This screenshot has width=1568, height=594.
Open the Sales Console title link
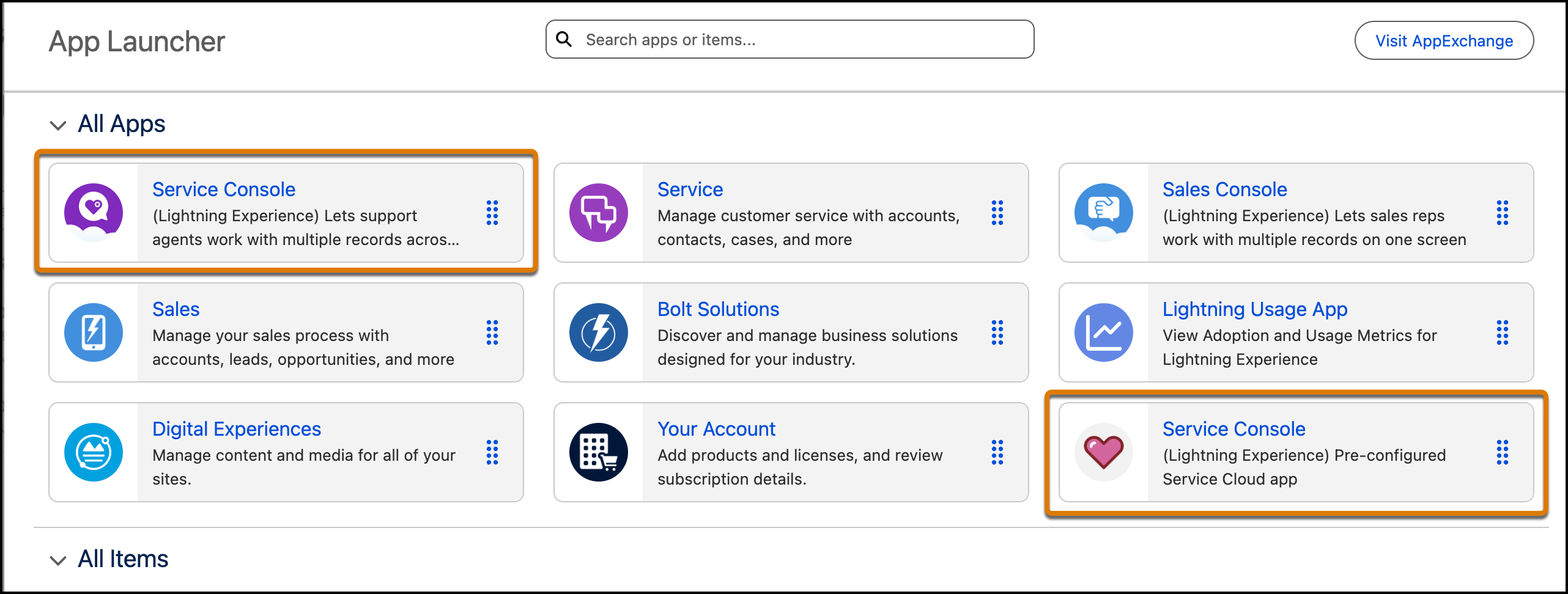(x=1224, y=189)
